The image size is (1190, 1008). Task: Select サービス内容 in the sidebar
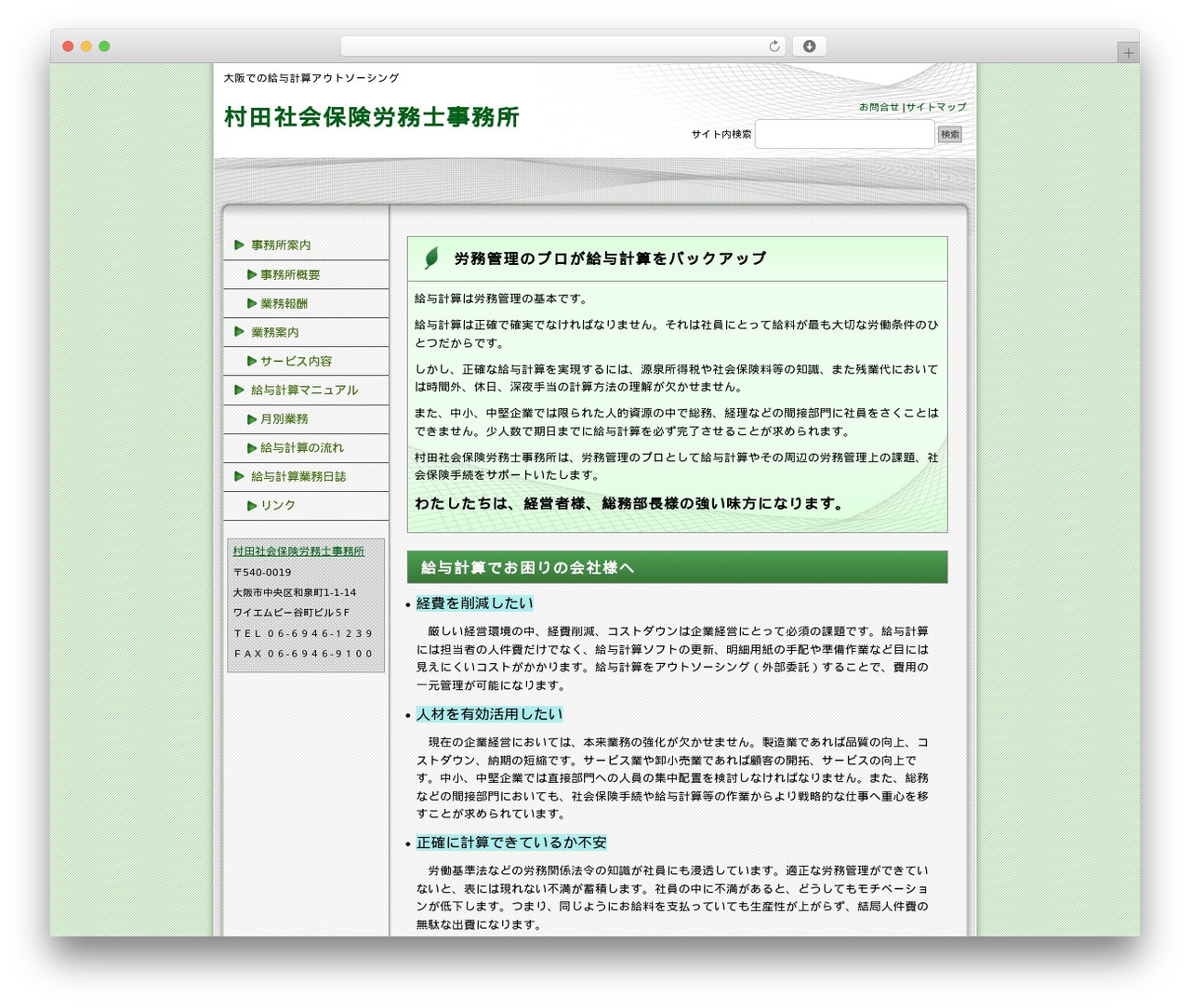(296, 362)
